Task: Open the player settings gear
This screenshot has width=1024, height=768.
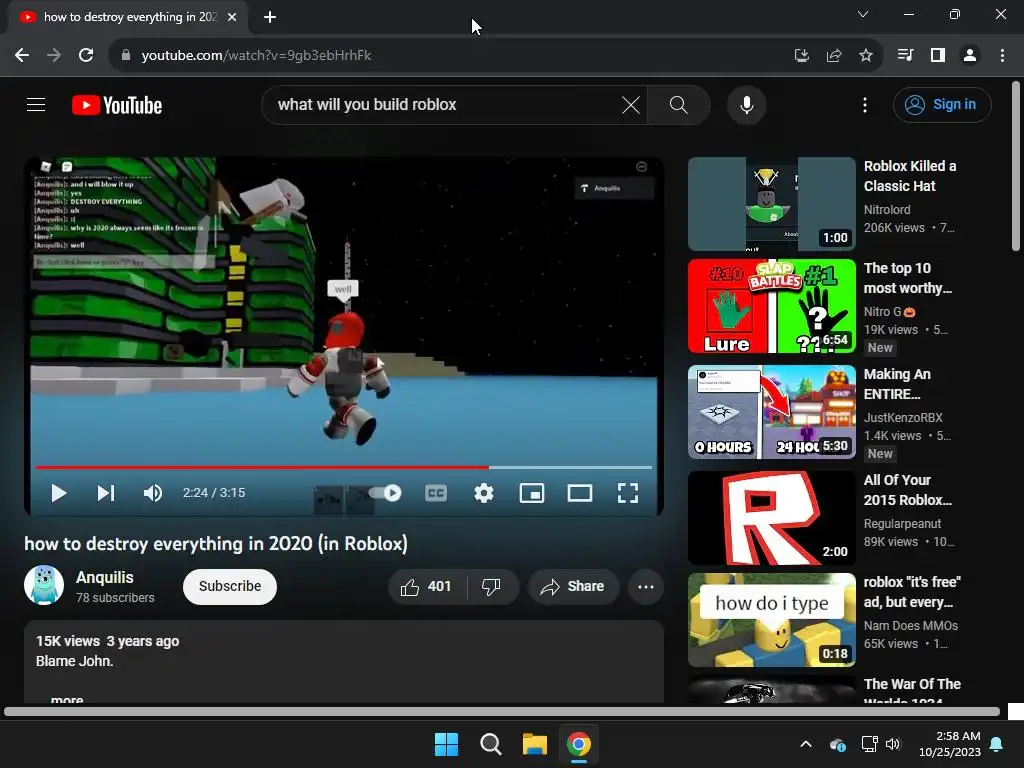Action: pos(483,493)
